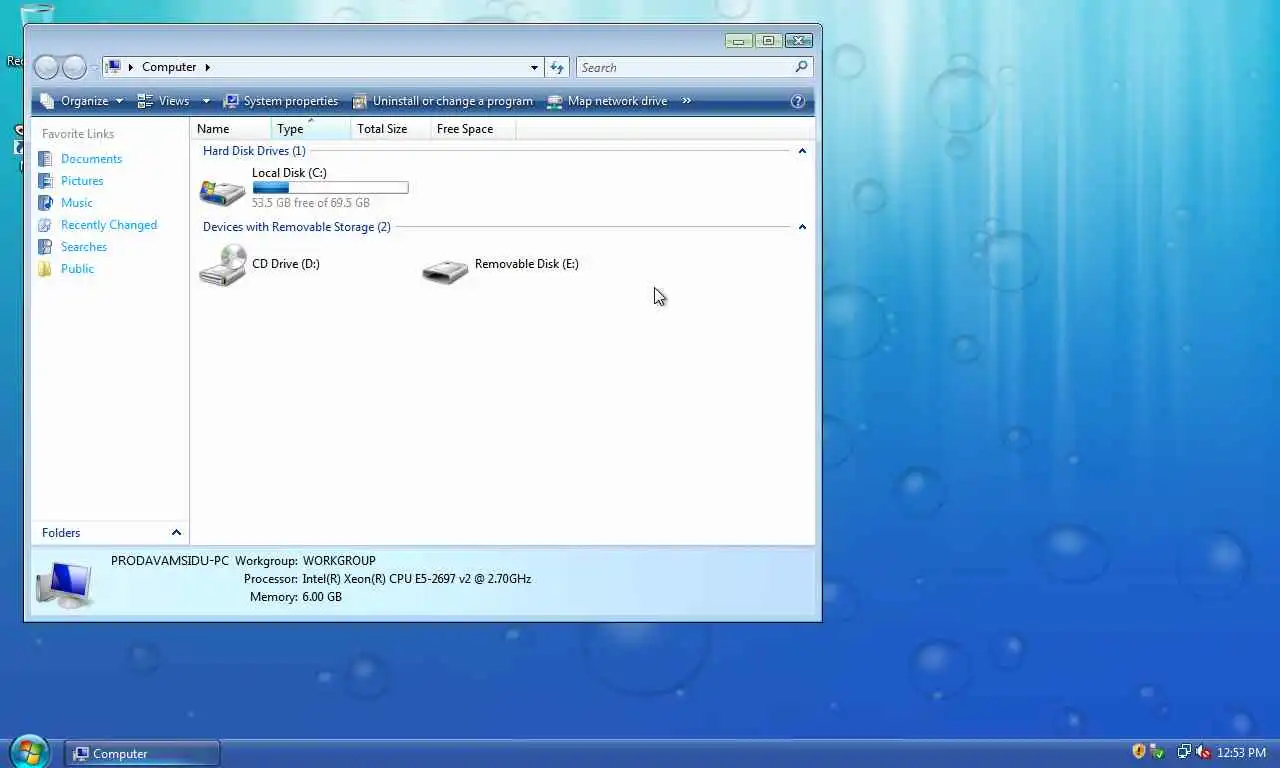Expand the Folders pane
The image size is (1280, 768).
click(x=176, y=533)
